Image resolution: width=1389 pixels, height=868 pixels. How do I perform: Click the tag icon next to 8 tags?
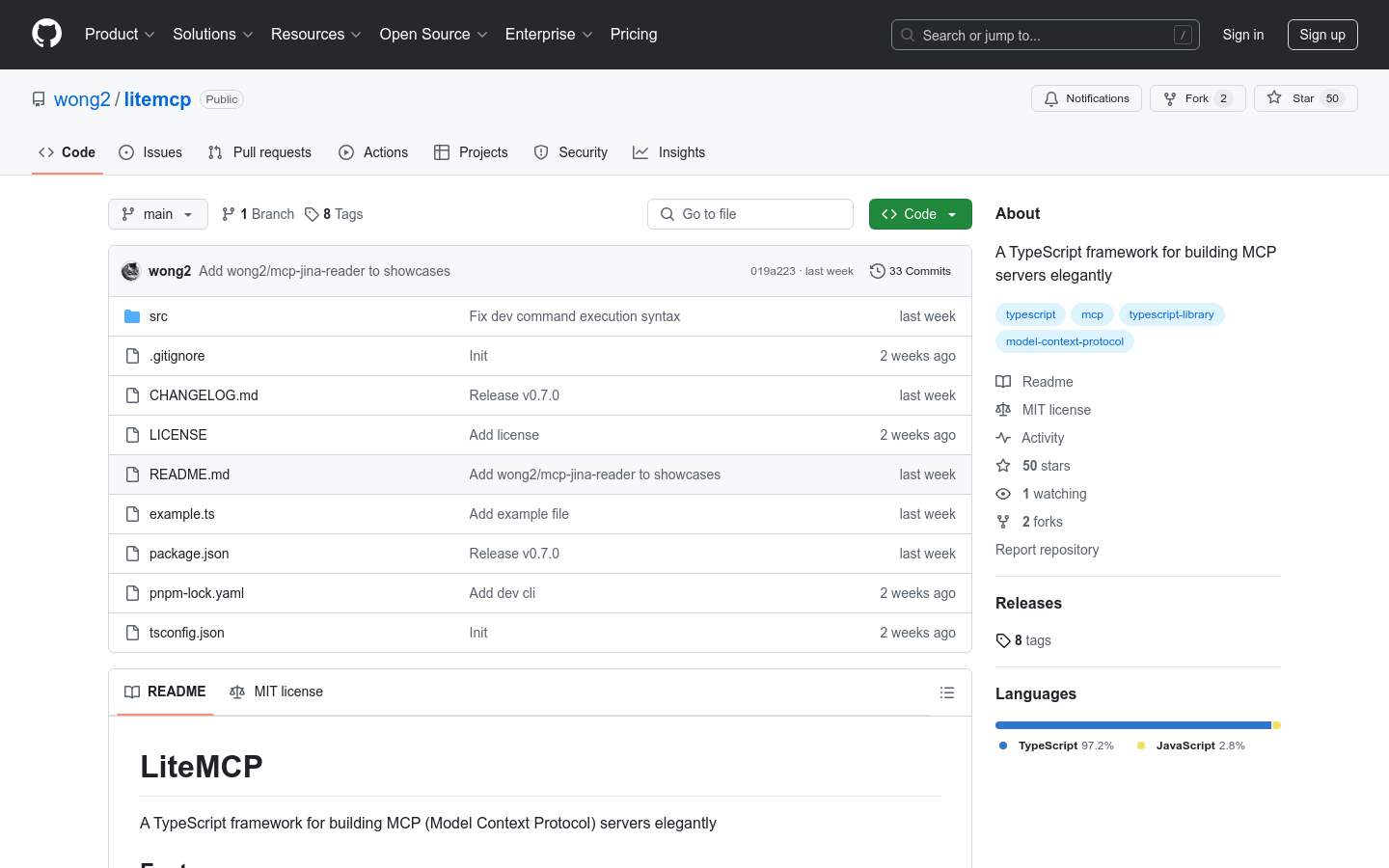(x=1003, y=640)
